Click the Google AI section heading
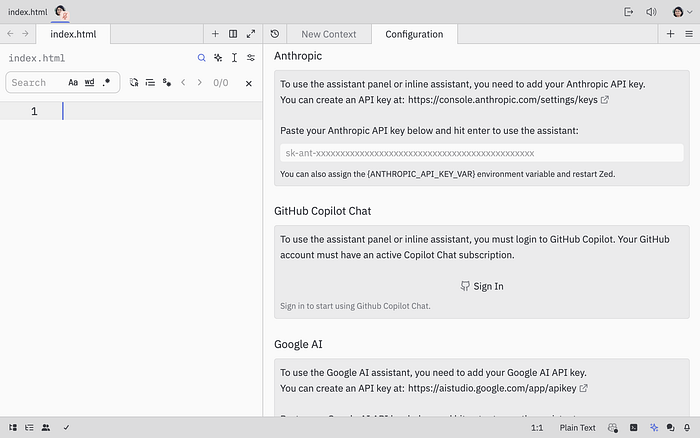700x438 pixels. (298, 344)
